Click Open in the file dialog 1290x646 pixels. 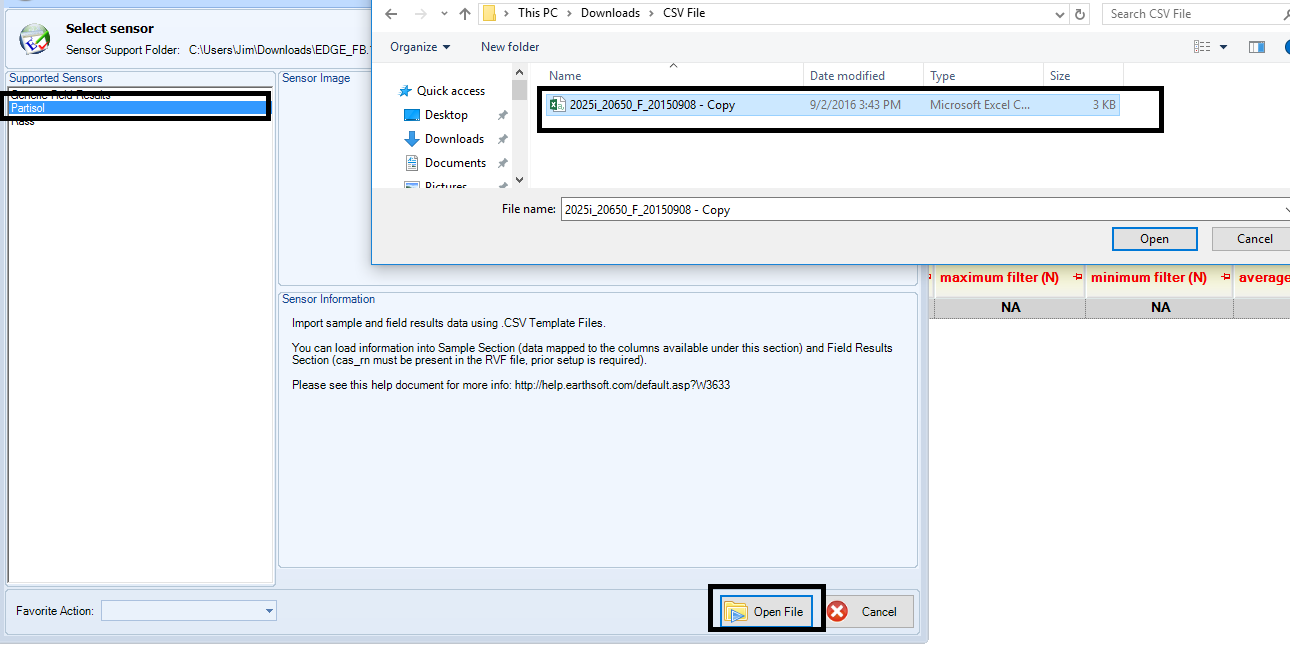(x=1154, y=239)
